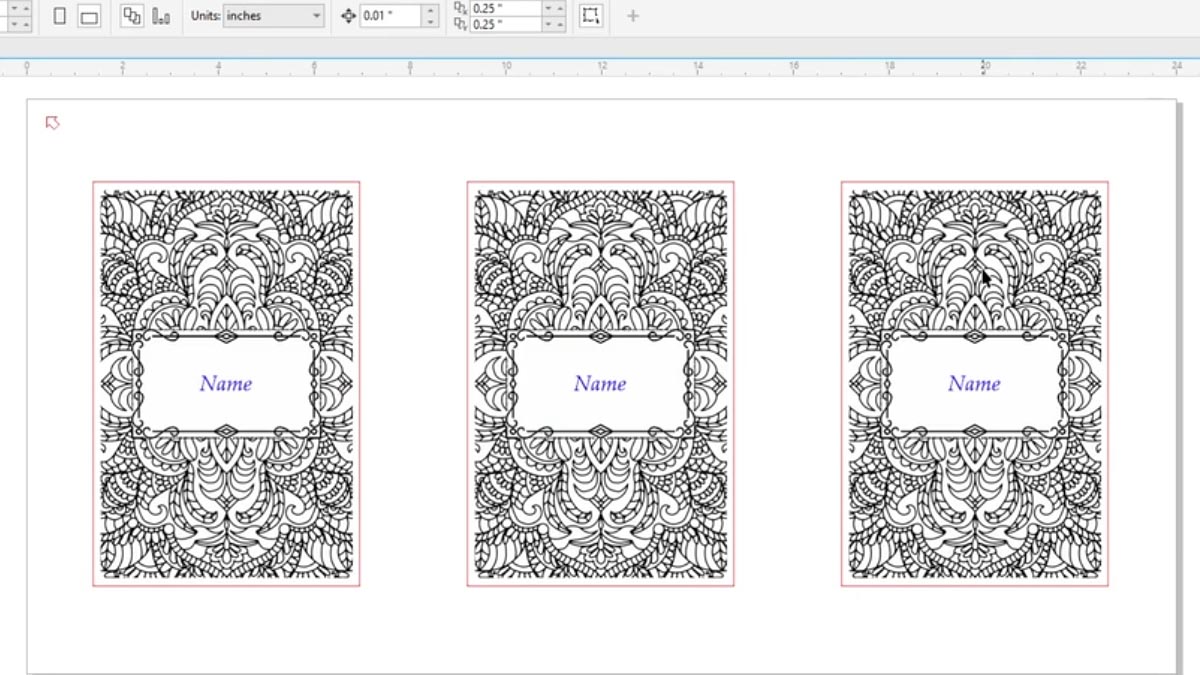Click the horizontal duplicate distance icon
The height and width of the screenshot is (675, 1200).
(460, 7)
